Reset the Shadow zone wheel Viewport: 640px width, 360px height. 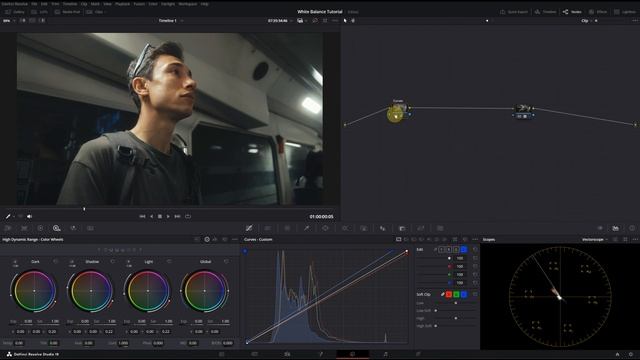point(112,261)
